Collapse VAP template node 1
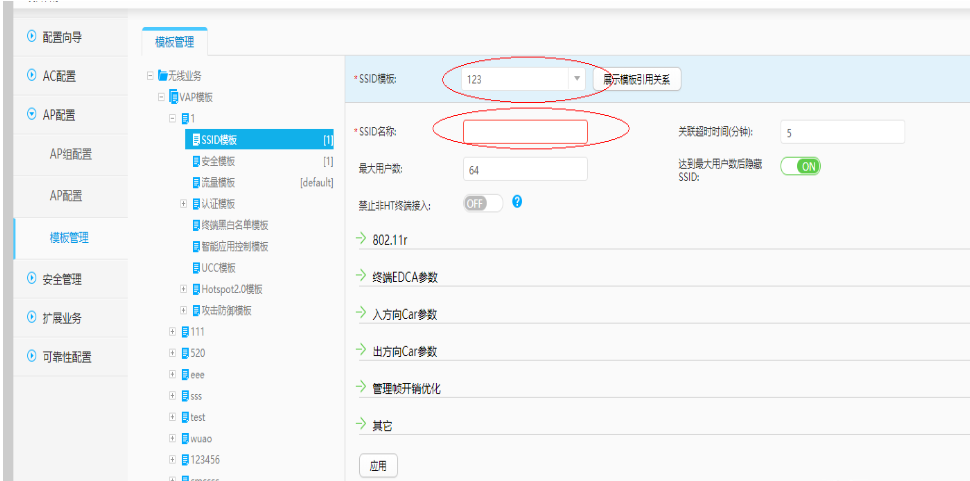970x481 pixels. click(x=173, y=118)
